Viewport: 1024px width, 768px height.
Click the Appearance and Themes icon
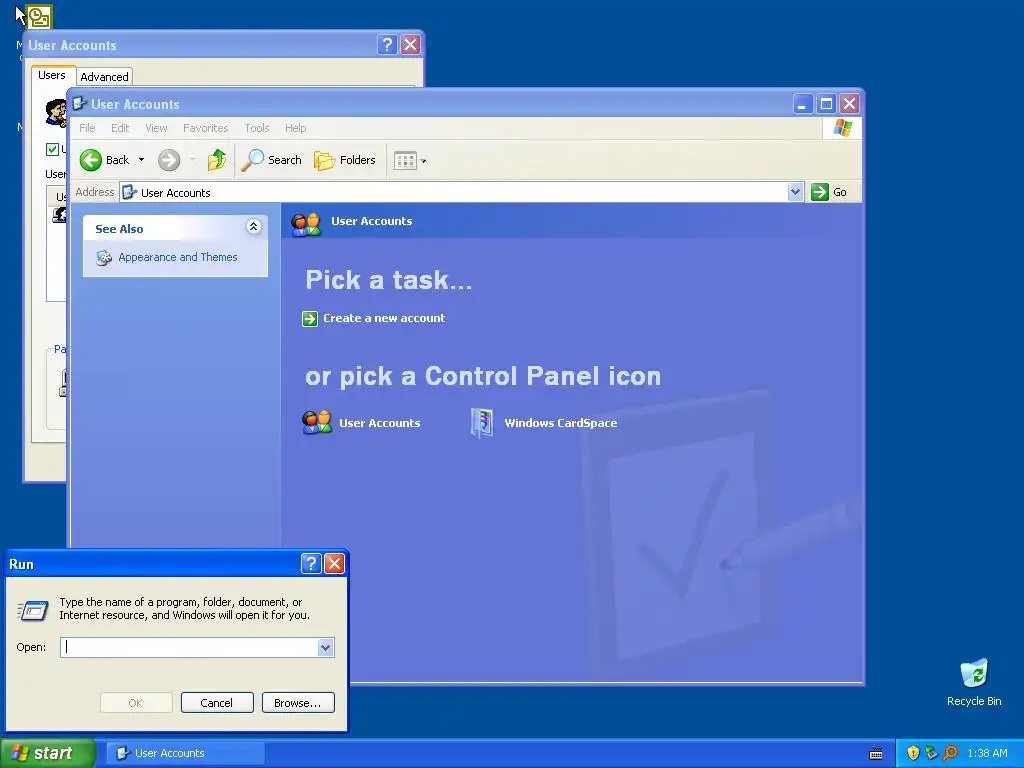(104, 257)
